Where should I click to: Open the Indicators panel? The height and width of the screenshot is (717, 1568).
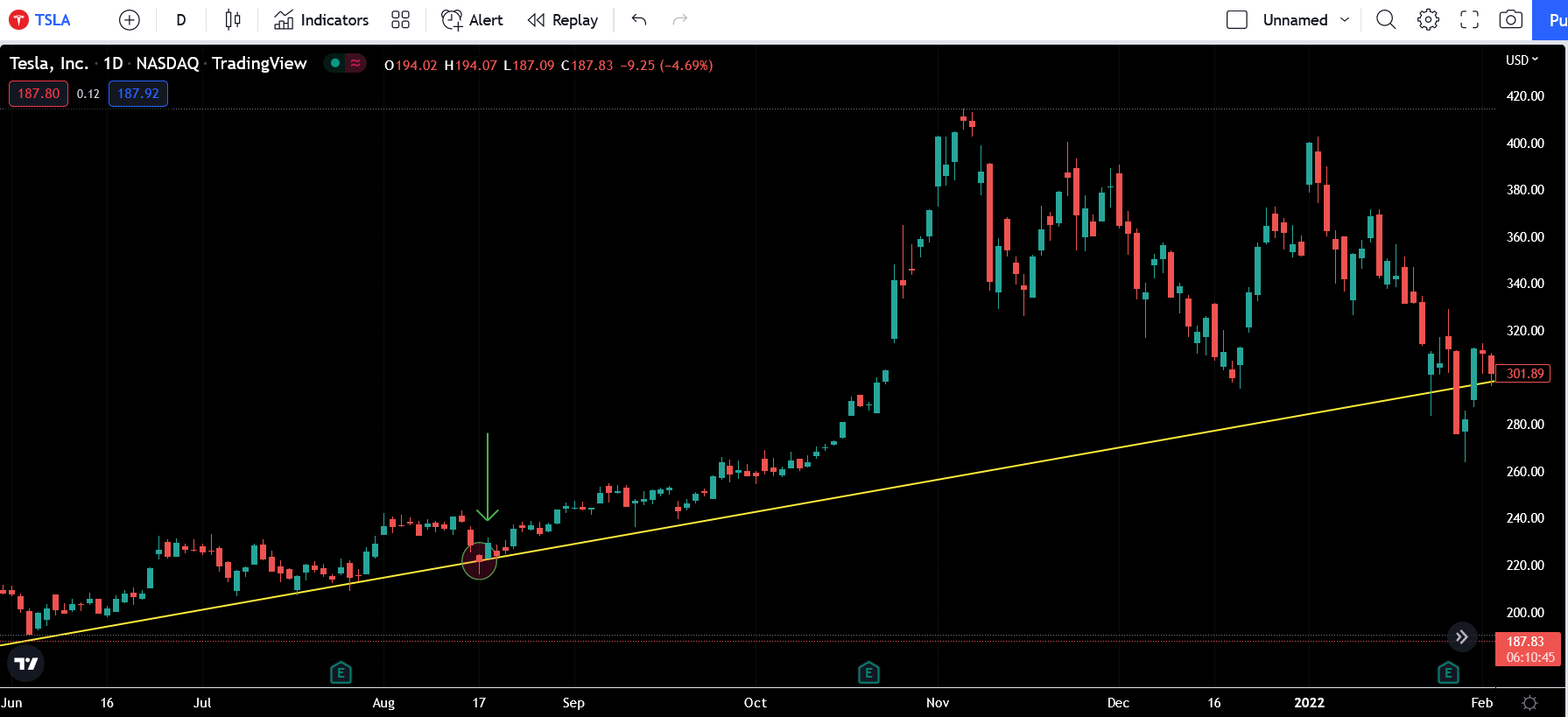[x=321, y=20]
